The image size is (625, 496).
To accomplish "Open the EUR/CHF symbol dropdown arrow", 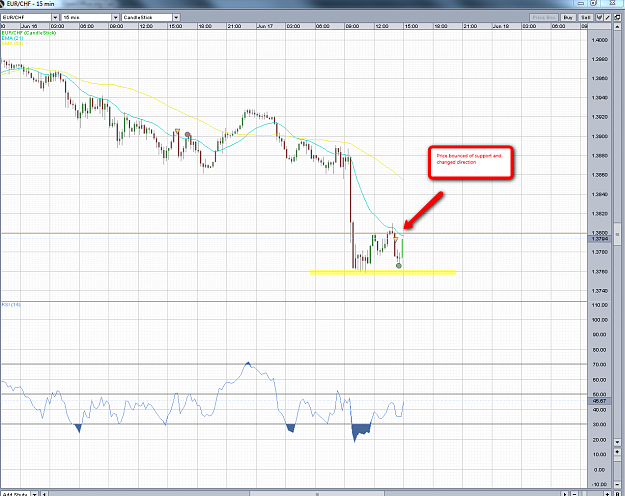I will click(x=55, y=18).
